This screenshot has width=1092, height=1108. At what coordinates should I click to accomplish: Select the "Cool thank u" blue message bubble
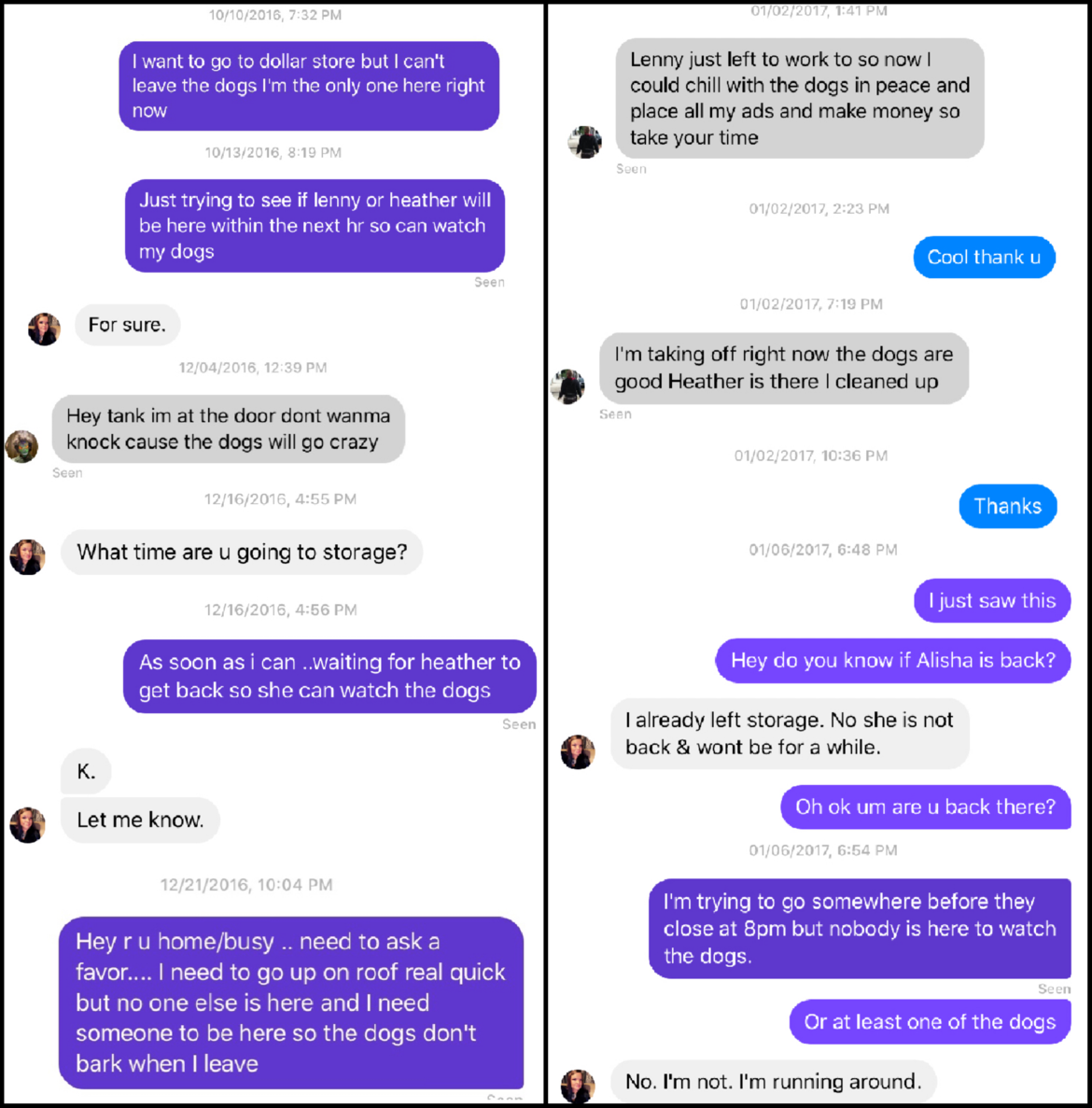point(984,258)
